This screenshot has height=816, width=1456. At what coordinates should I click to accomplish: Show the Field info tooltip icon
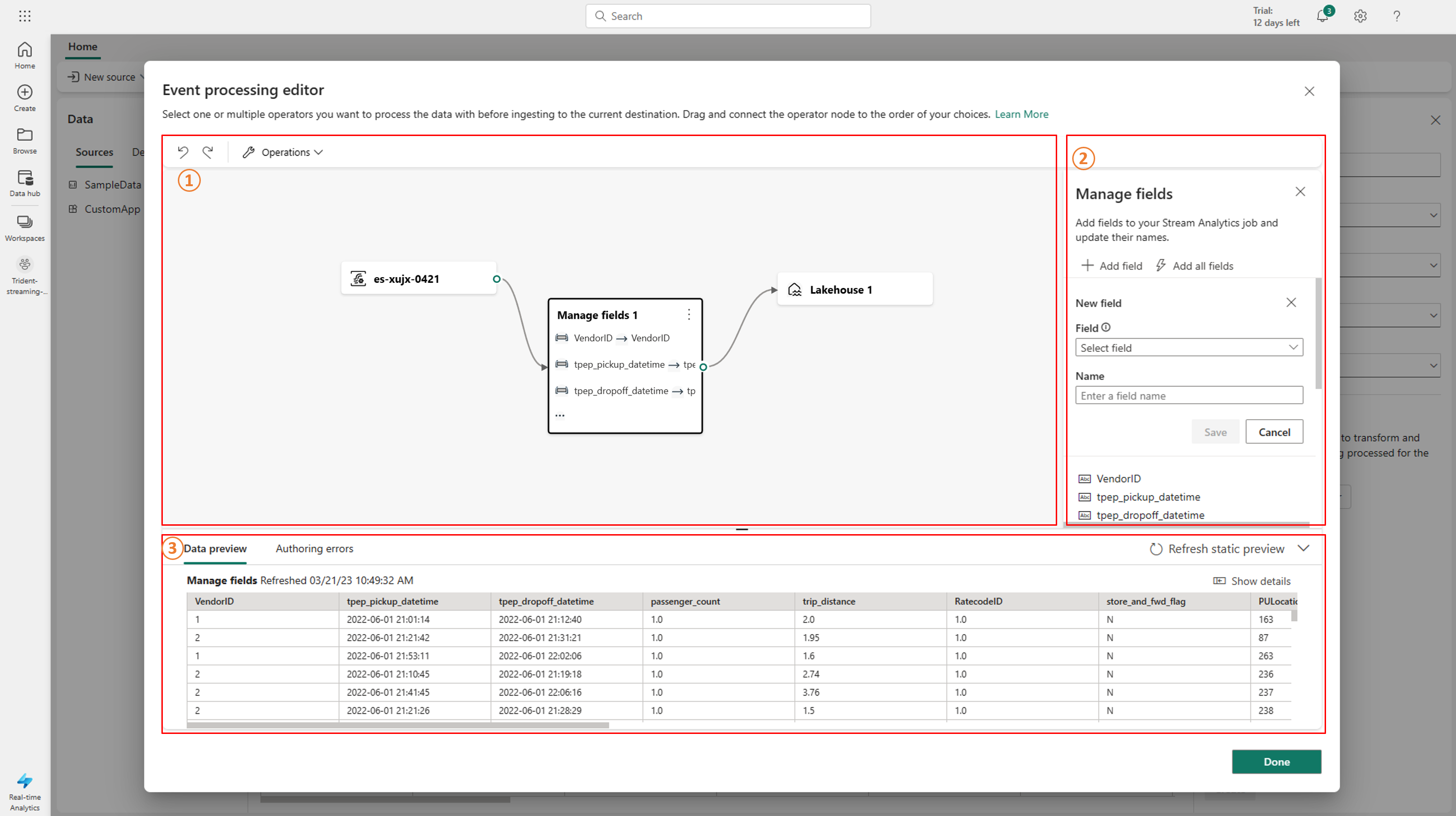pyautogui.click(x=1106, y=327)
